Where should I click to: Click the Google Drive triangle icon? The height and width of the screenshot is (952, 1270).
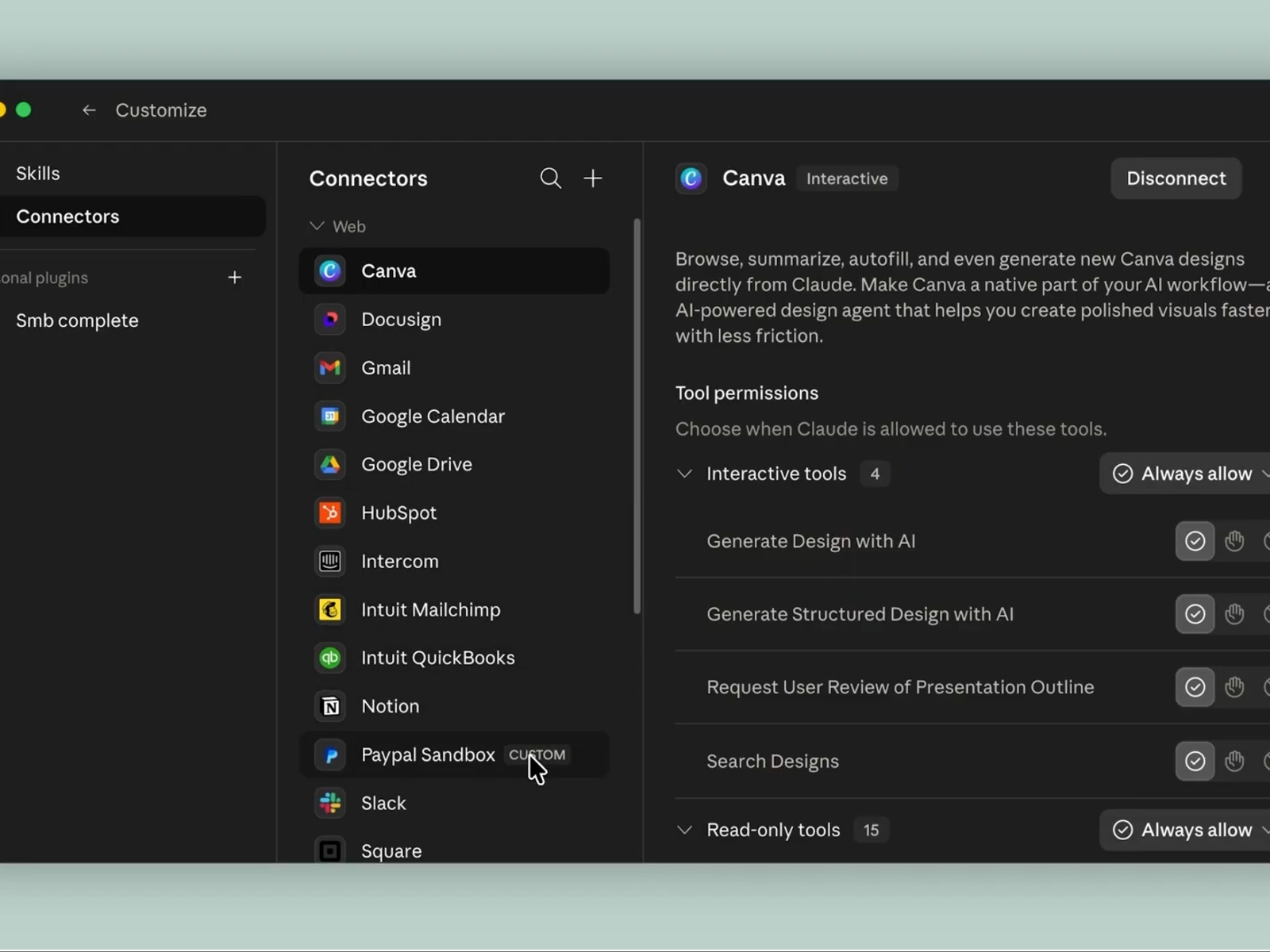(330, 465)
